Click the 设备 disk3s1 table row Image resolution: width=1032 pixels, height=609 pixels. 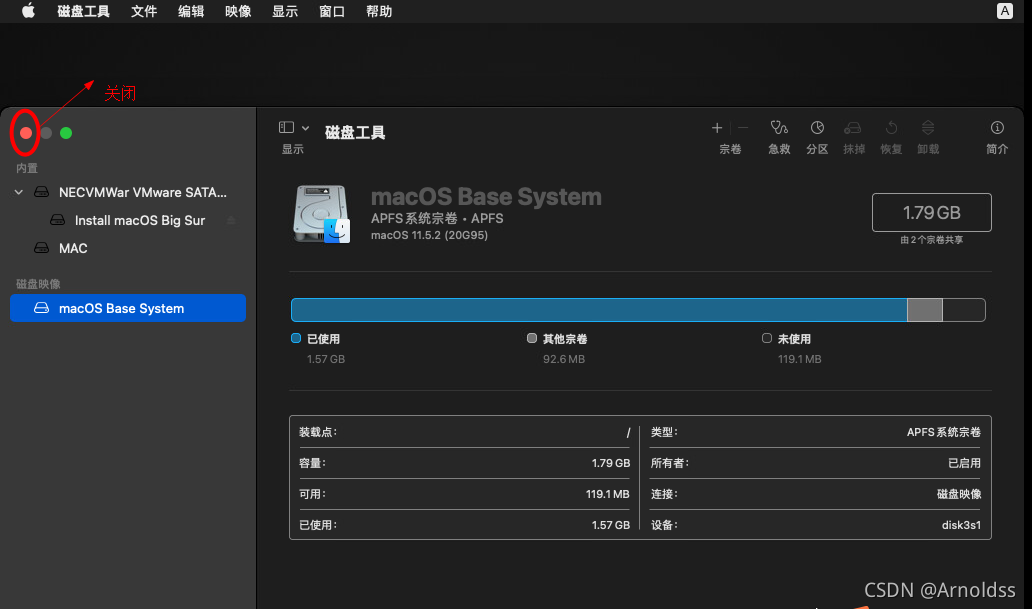coord(815,525)
